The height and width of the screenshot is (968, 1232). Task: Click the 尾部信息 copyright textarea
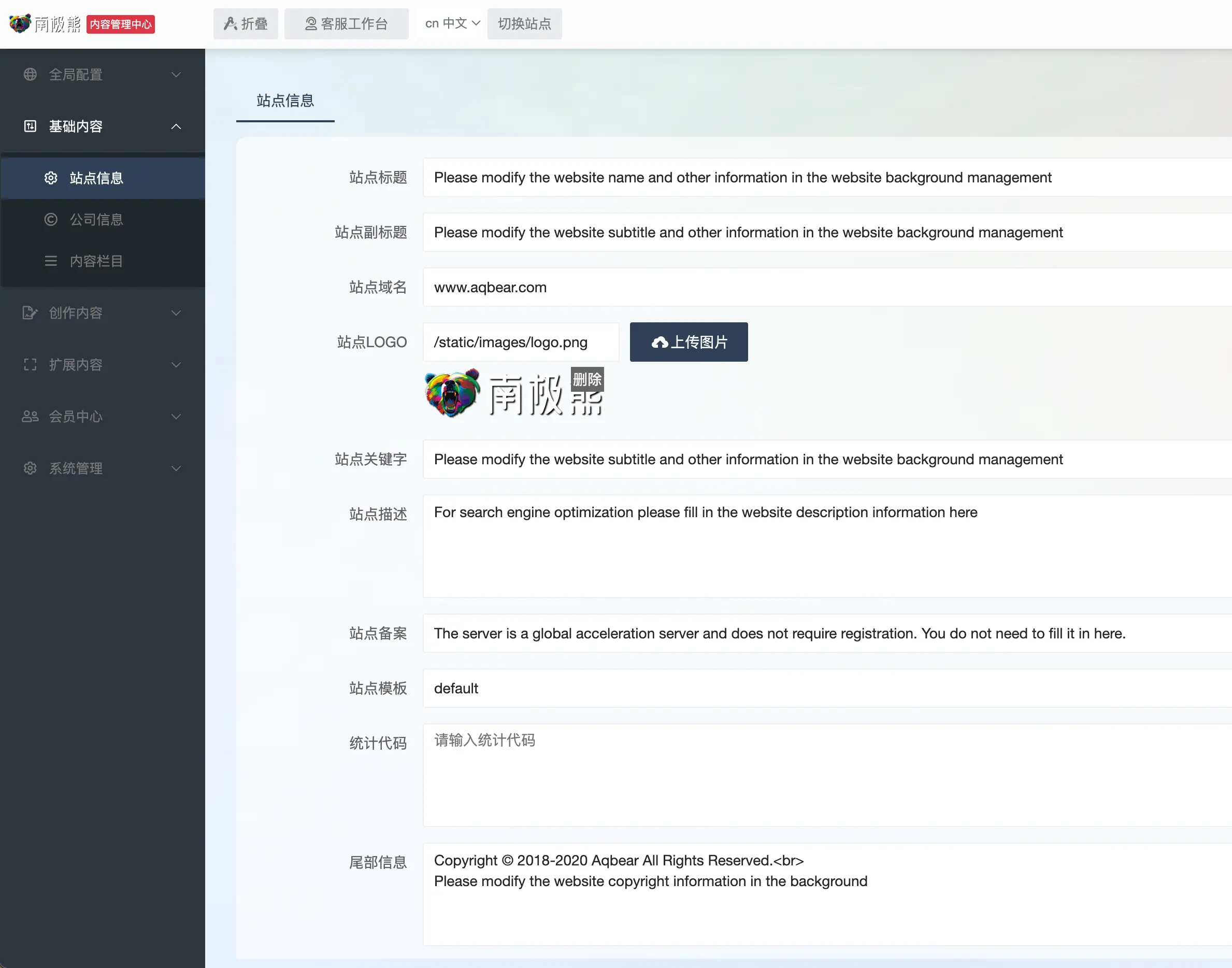[827, 894]
